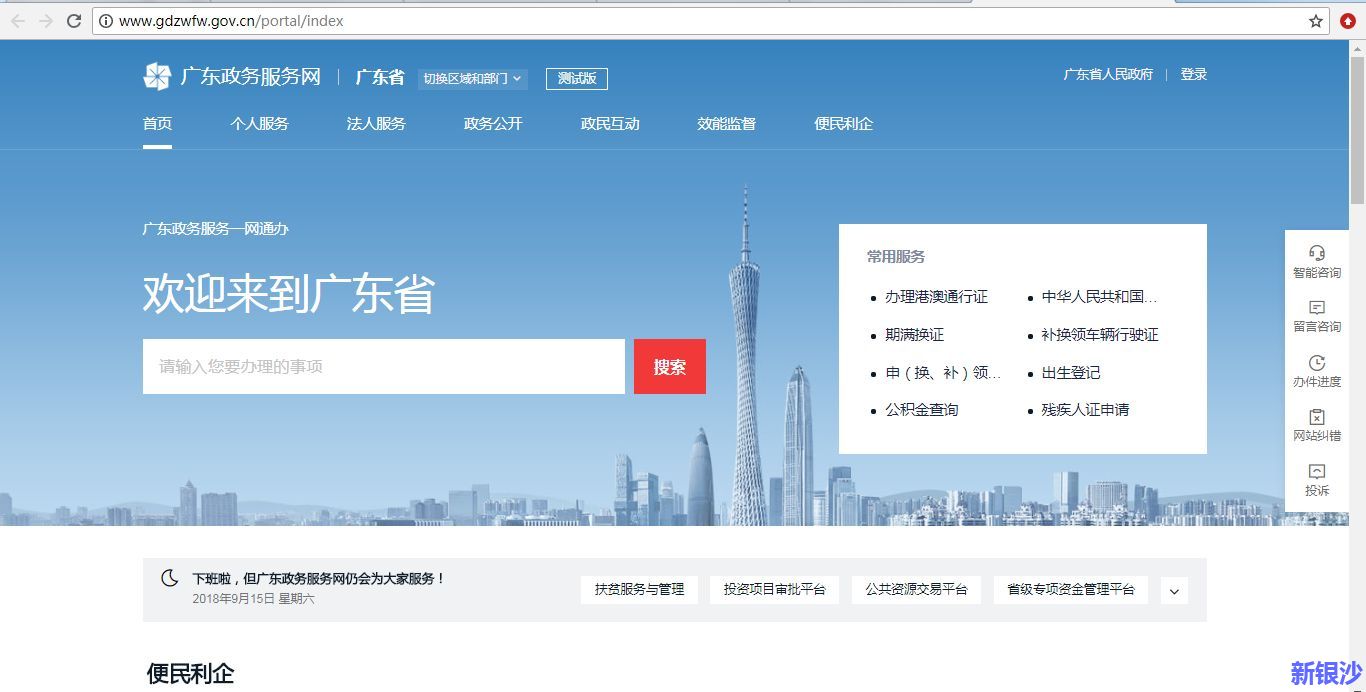The image size is (1366, 692).
Task: Click the 投资项目审批平台 button
Action: click(x=774, y=590)
